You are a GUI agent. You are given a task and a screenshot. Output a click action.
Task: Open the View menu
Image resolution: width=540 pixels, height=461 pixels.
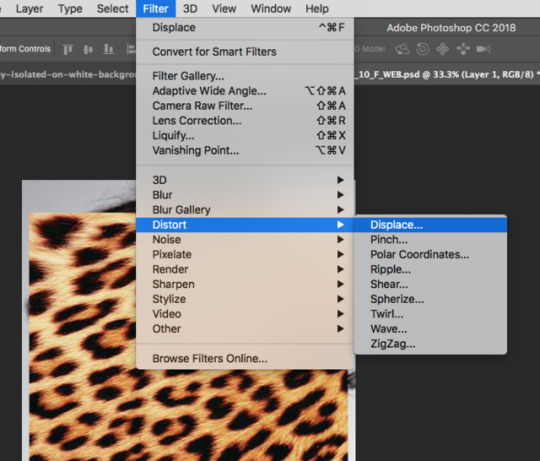coord(224,9)
